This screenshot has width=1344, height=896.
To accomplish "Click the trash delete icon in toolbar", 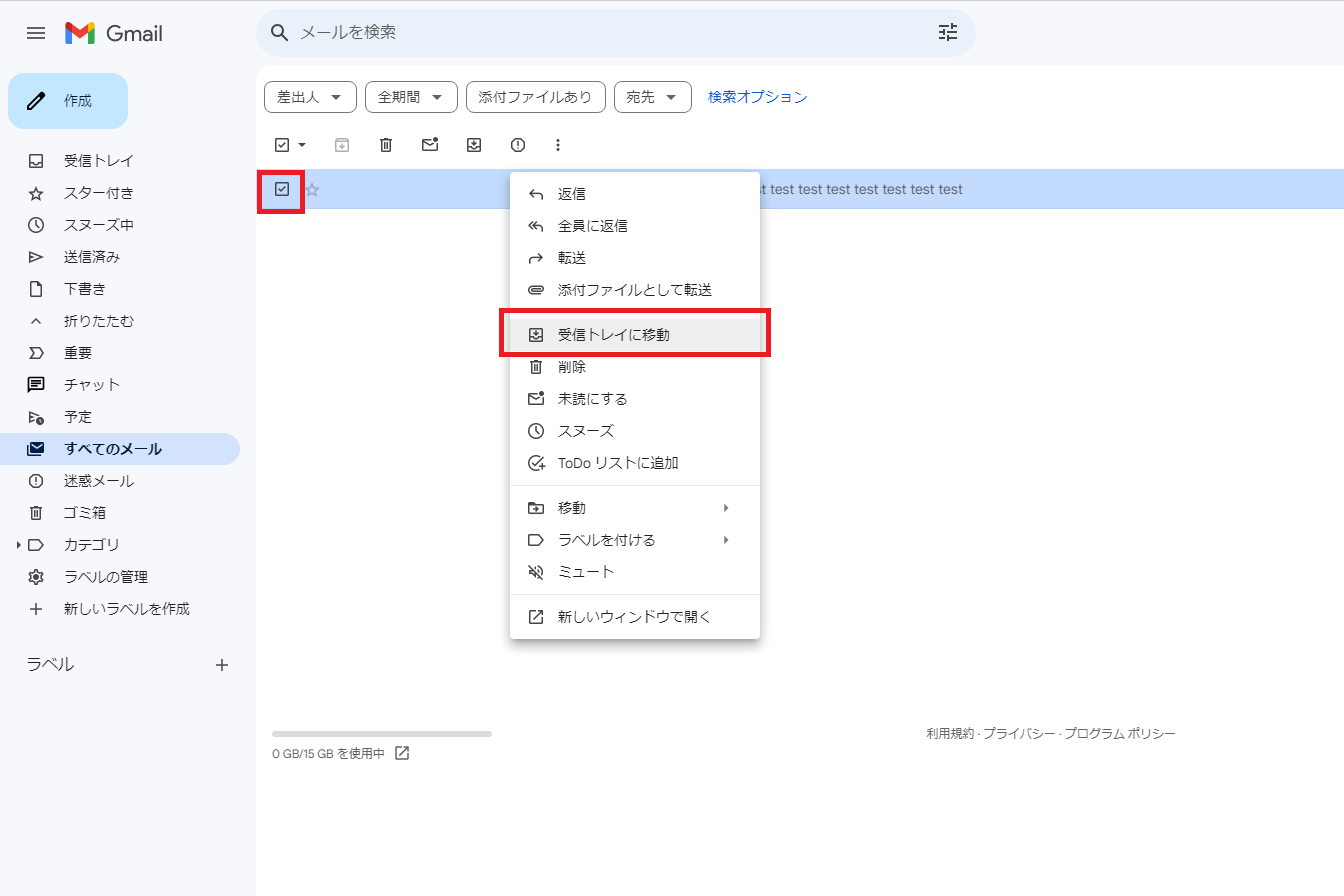I will click(386, 145).
